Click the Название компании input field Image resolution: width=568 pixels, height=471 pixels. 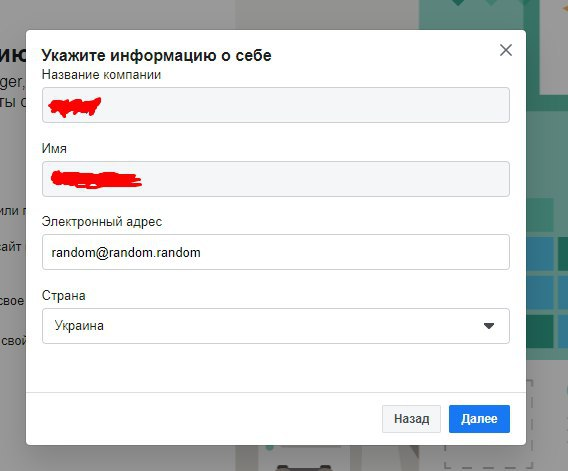(x=276, y=105)
